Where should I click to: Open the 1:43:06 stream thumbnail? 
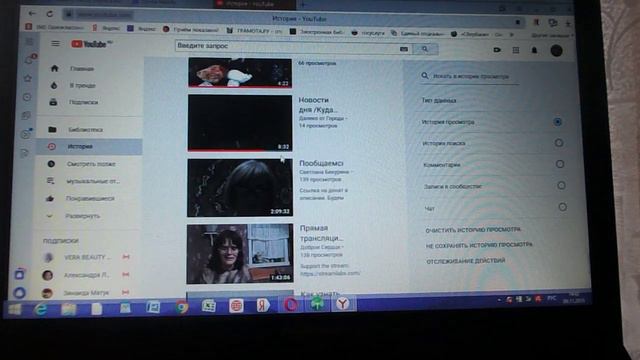240,253
